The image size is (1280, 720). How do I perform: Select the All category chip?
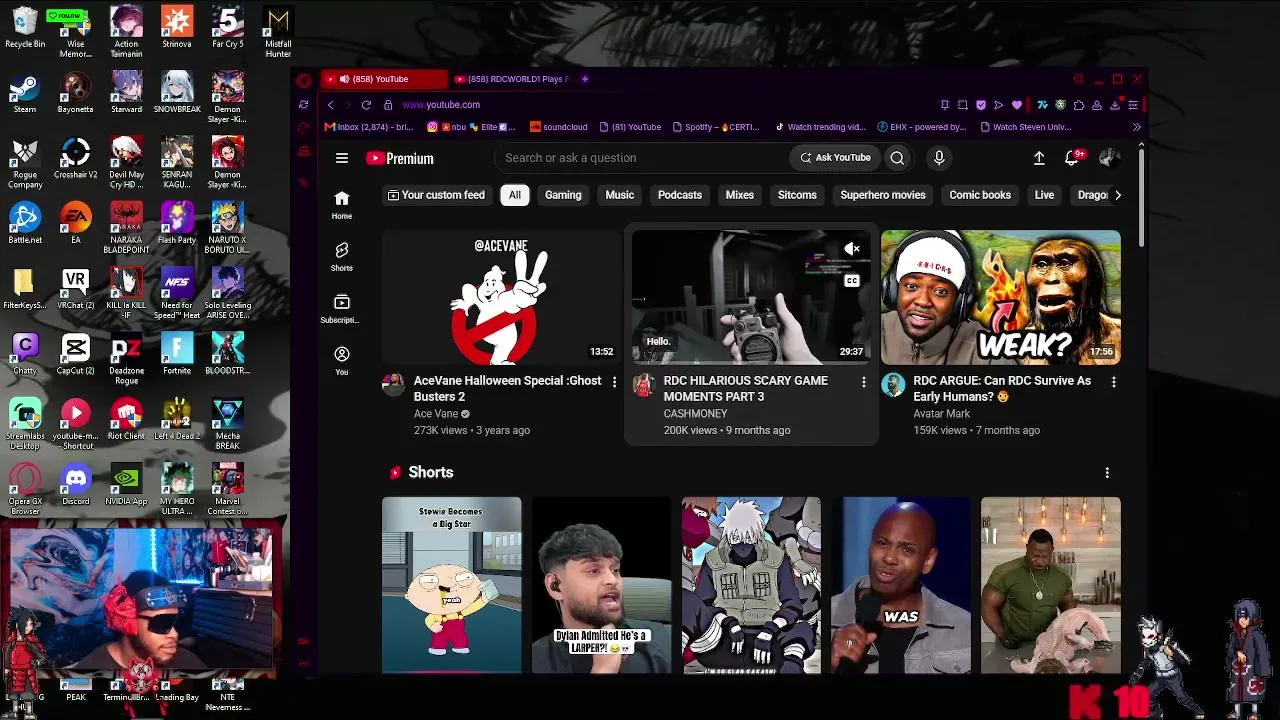(515, 195)
